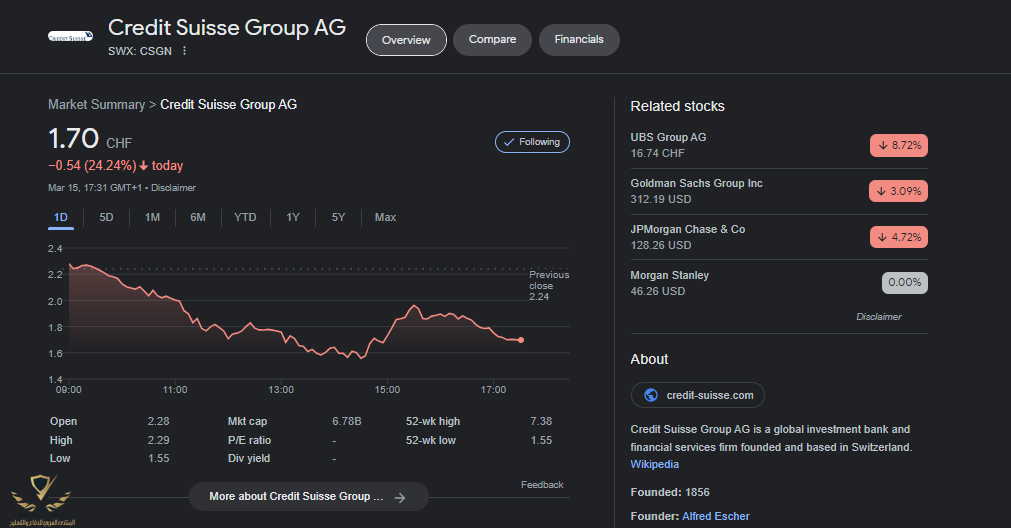Click the 1.70 CHF current price
Image resolution: width=1011 pixels, height=528 pixels.
coord(90,139)
